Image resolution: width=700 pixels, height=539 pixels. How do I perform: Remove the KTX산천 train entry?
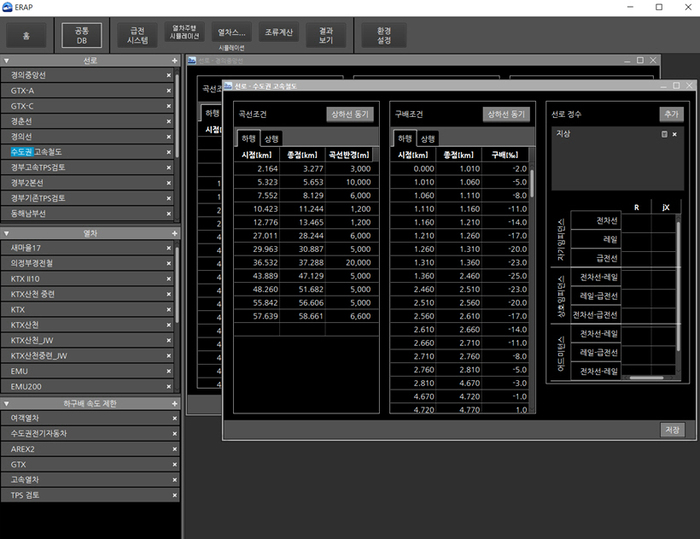tap(174, 325)
